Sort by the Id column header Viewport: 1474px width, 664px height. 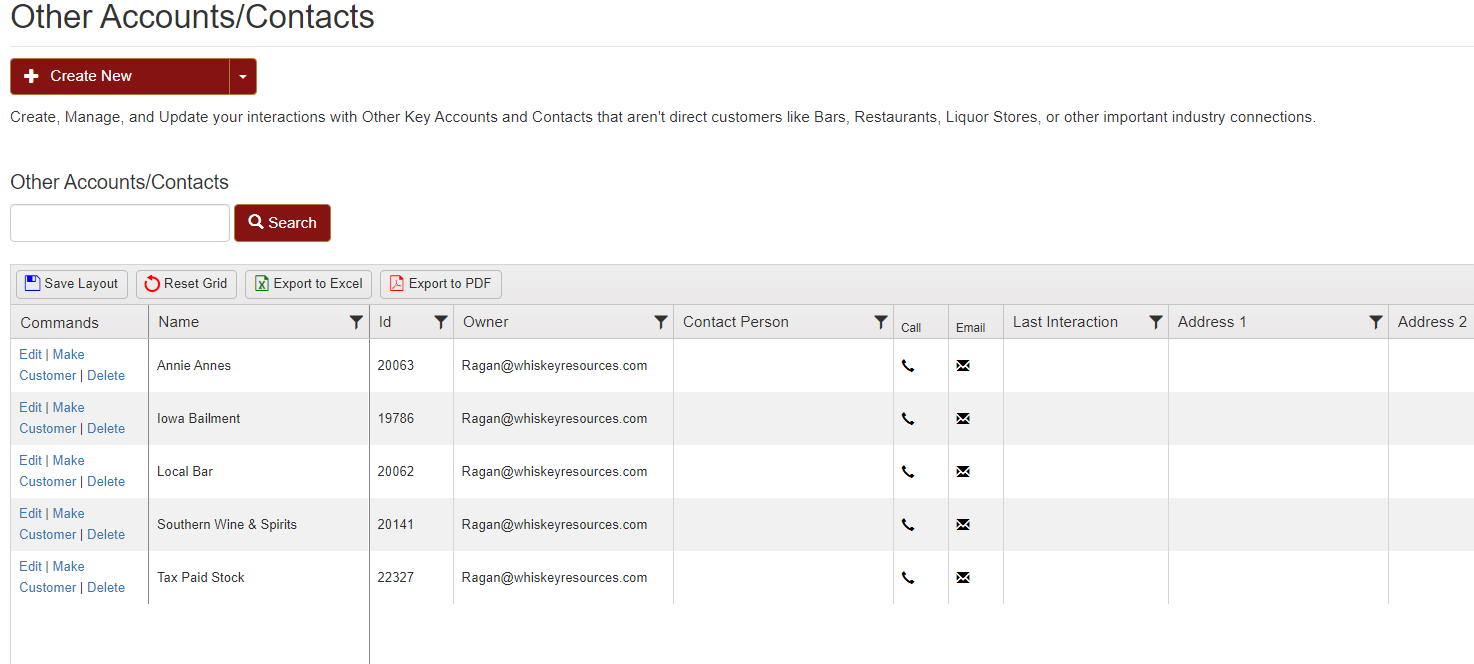[x=385, y=322]
